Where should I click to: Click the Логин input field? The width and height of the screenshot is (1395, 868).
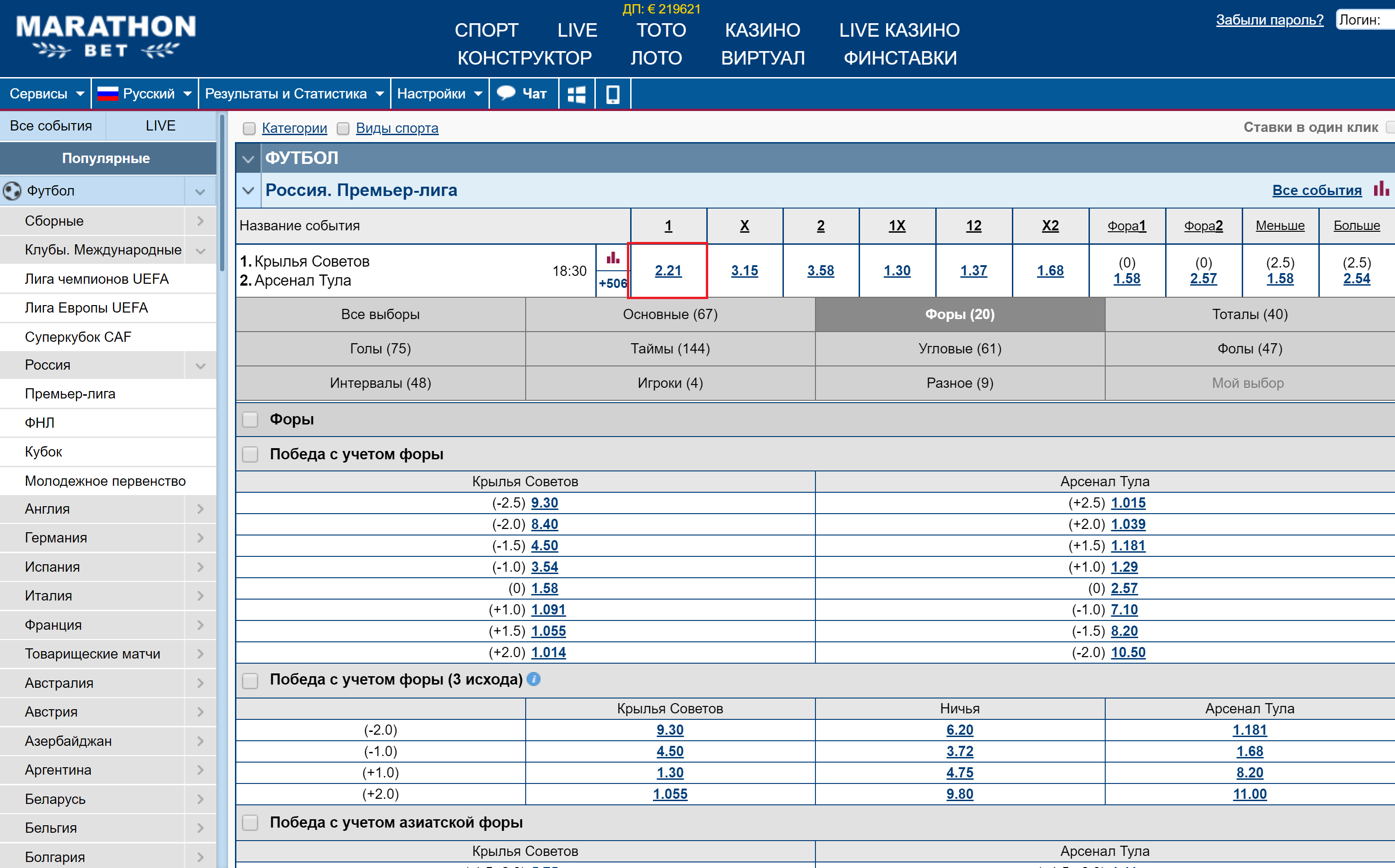[1366, 20]
